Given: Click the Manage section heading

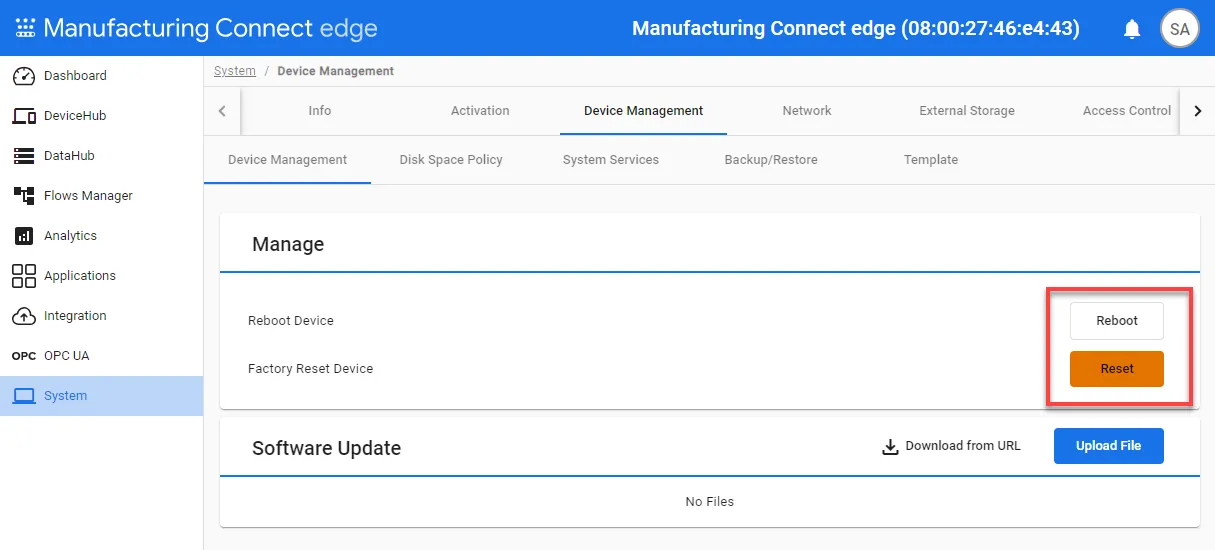Looking at the screenshot, I should point(288,244).
